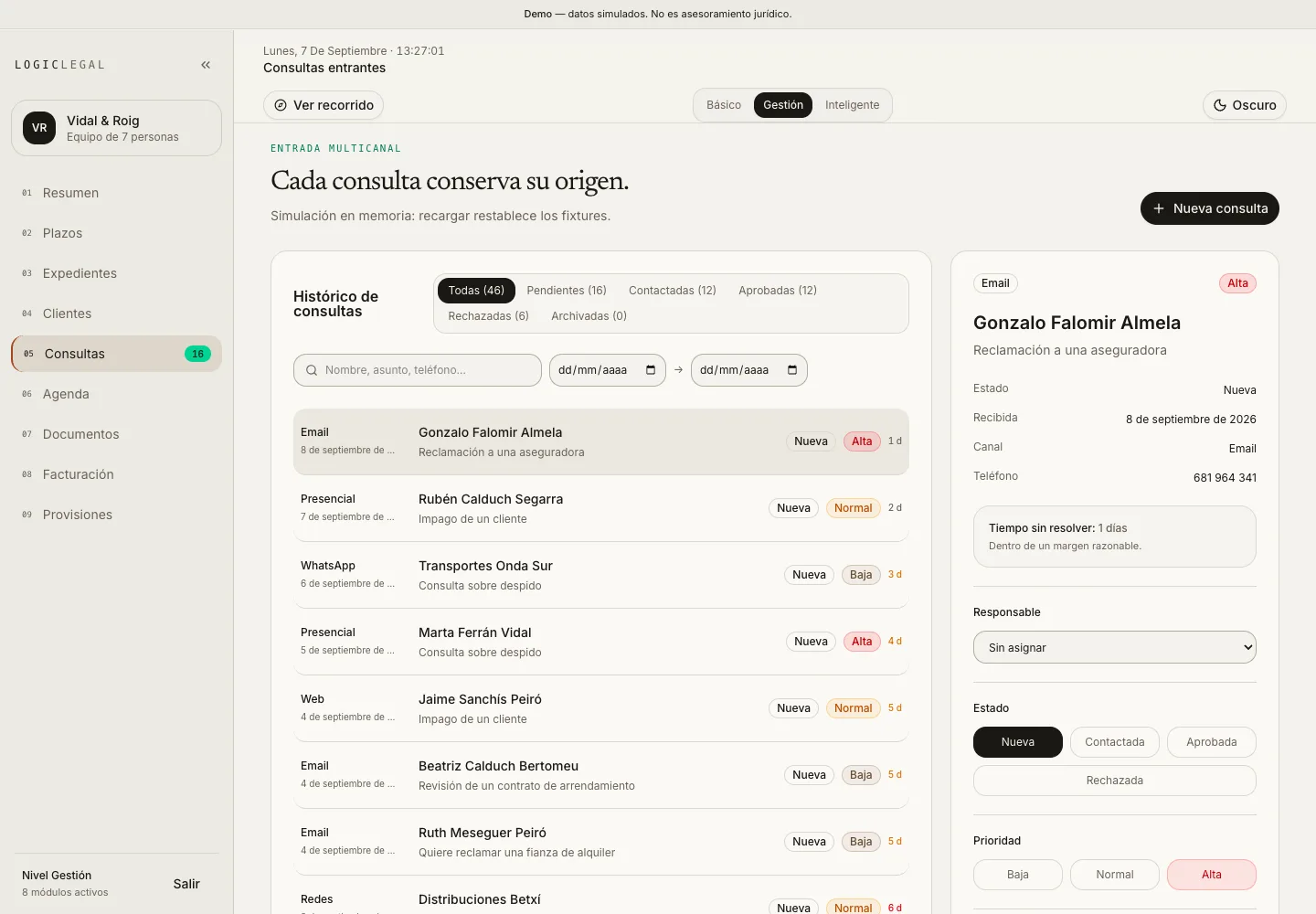Click the end date input field
Viewport: 1316px width, 914px height.
pyautogui.click(x=749, y=370)
